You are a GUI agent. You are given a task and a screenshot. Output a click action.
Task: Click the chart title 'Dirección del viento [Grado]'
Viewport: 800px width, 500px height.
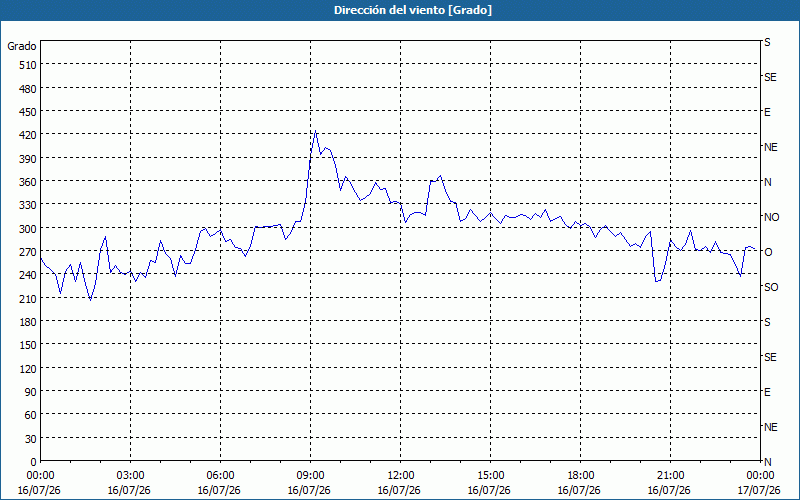[413, 10]
